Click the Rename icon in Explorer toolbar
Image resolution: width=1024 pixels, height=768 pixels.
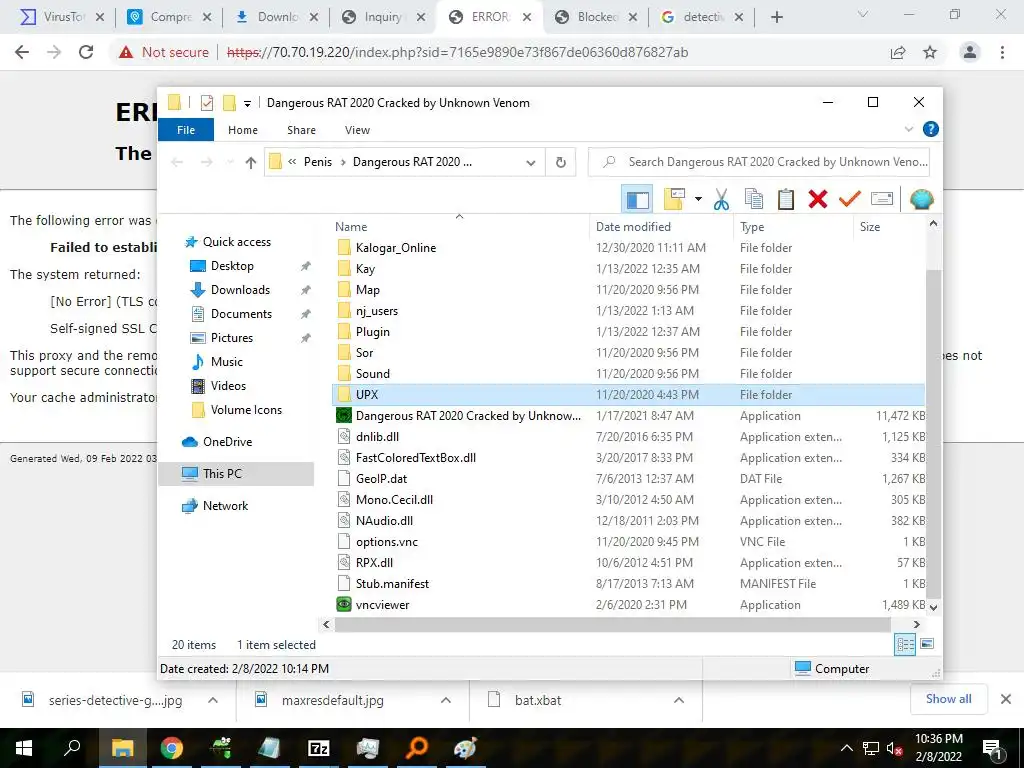click(x=882, y=199)
